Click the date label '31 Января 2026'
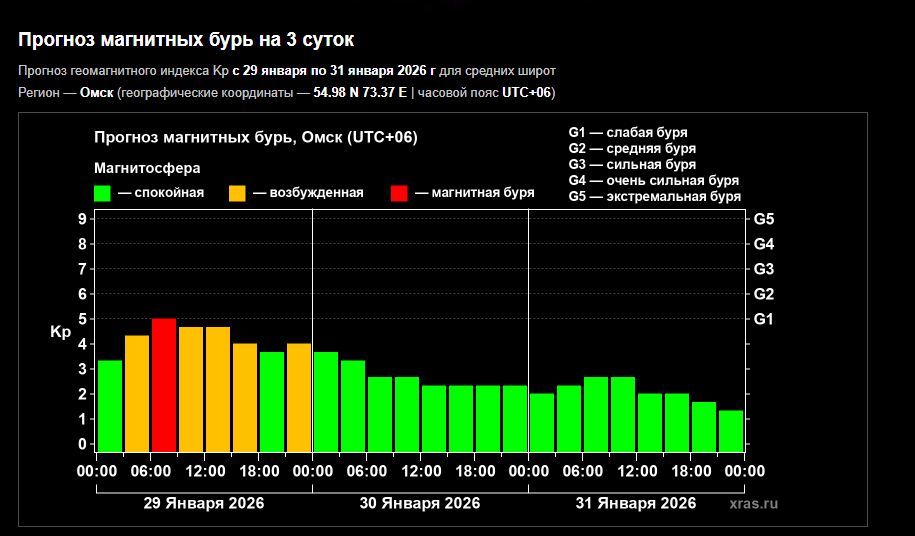915x536 pixels. pos(635,503)
